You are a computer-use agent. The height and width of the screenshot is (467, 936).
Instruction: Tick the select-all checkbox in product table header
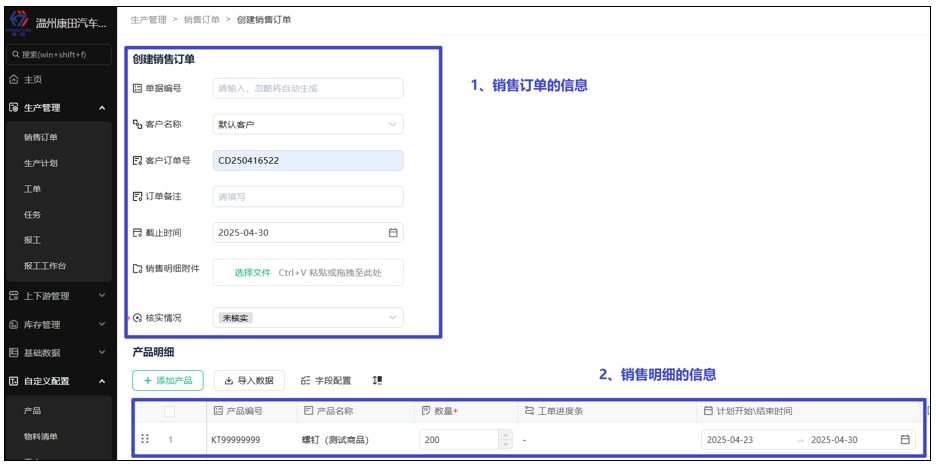pos(170,411)
